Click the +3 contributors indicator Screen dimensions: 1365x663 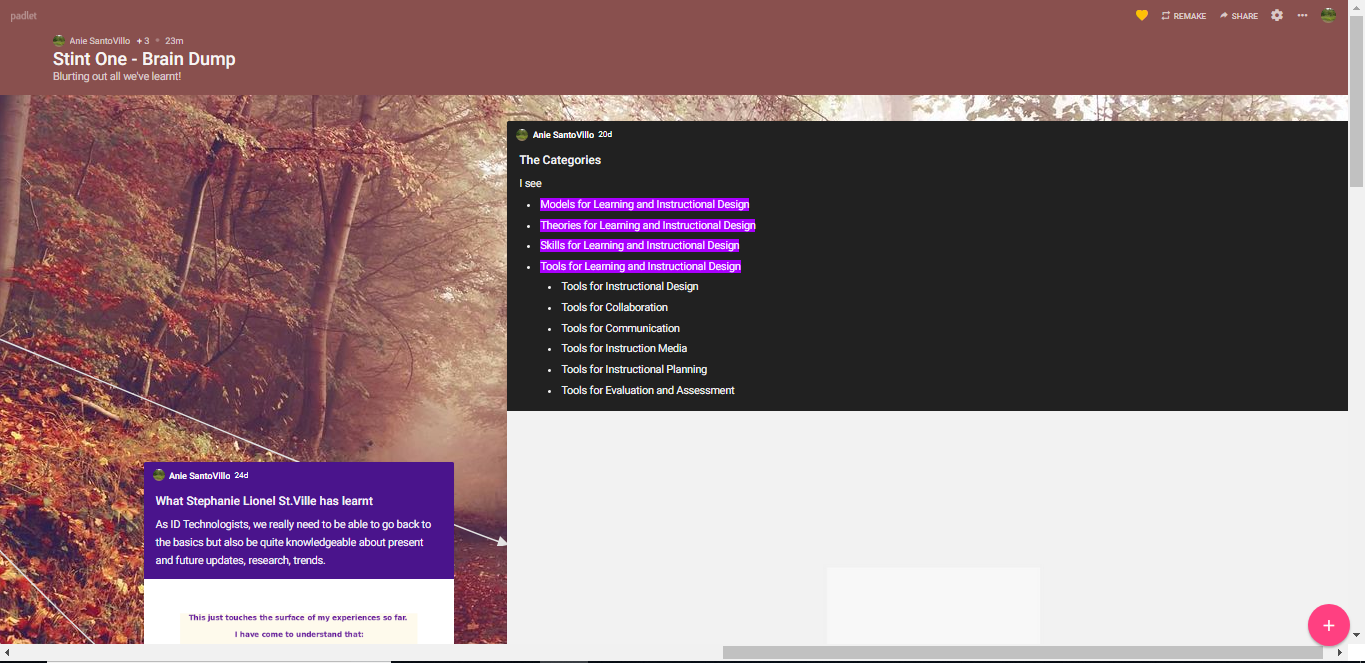(x=142, y=41)
